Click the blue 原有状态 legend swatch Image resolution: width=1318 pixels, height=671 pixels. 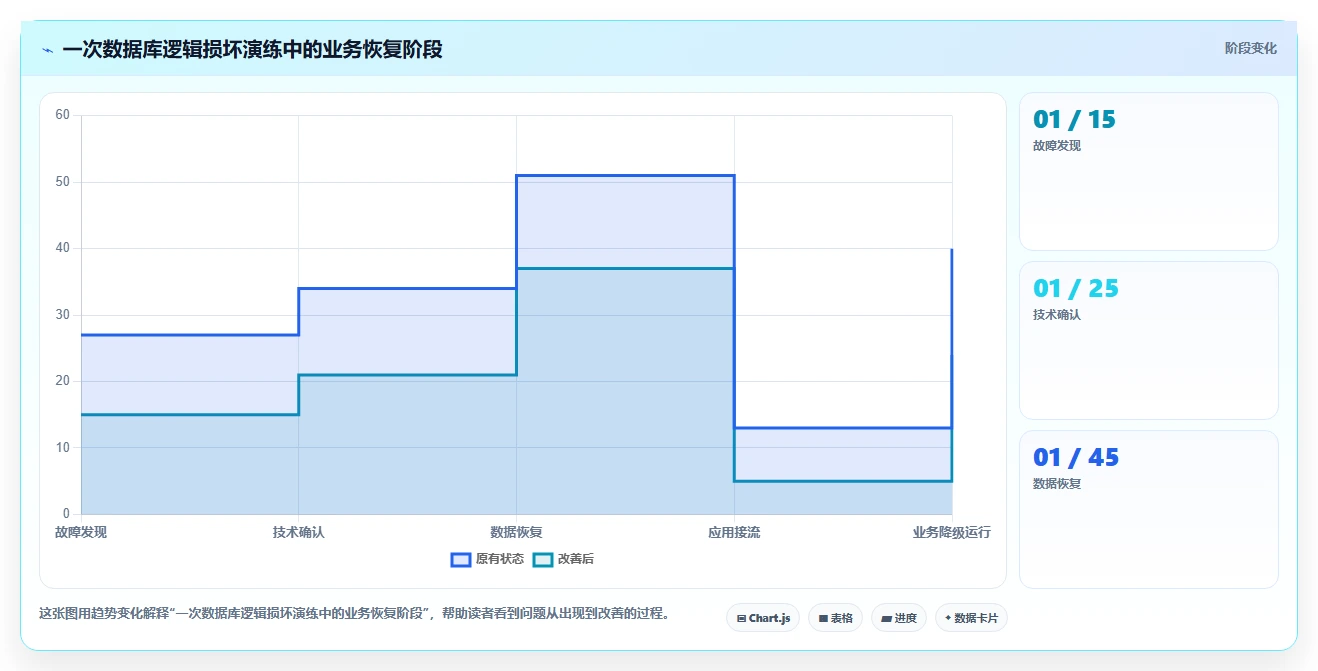point(461,559)
